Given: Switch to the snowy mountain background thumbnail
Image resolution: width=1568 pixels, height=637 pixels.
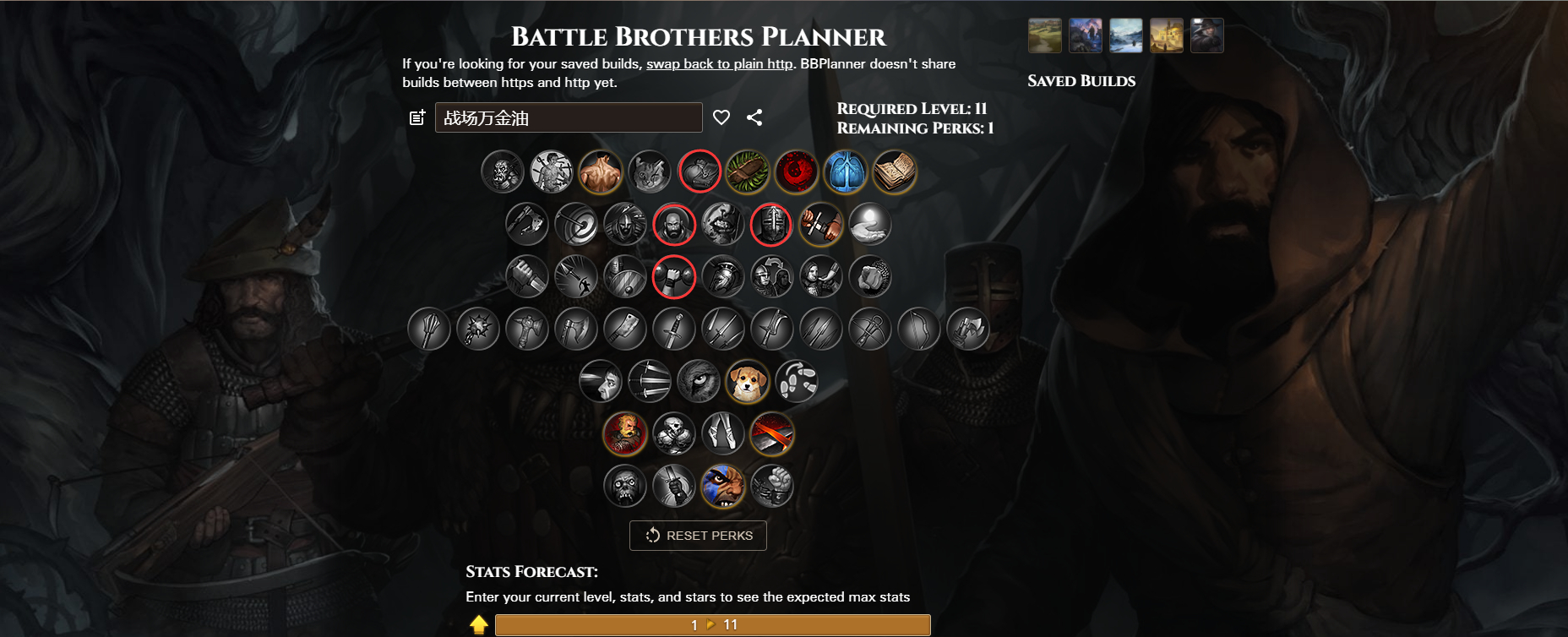Looking at the screenshot, I should (x=1126, y=35).
